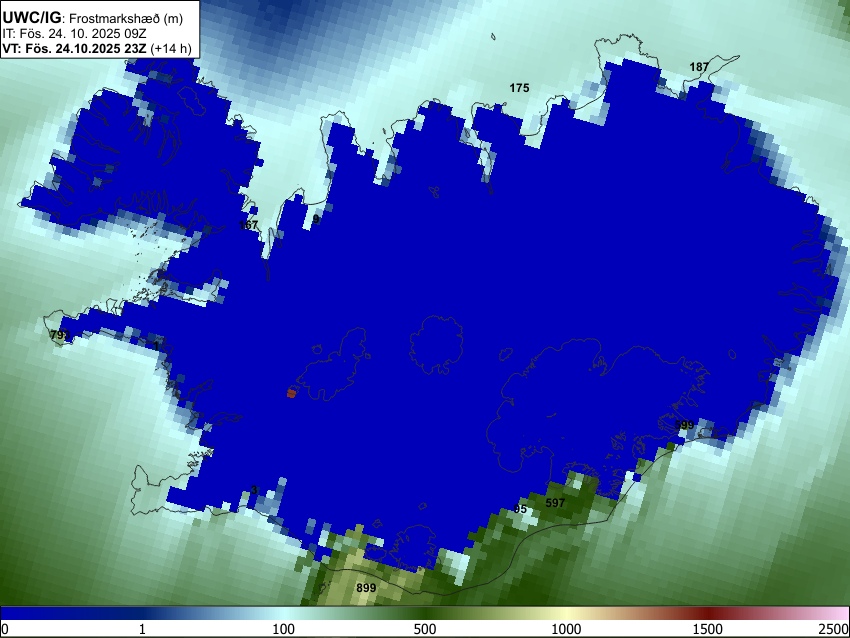Screen dimensions: 850x638
Task: Click the map value 792
Action: click(60, 335)
